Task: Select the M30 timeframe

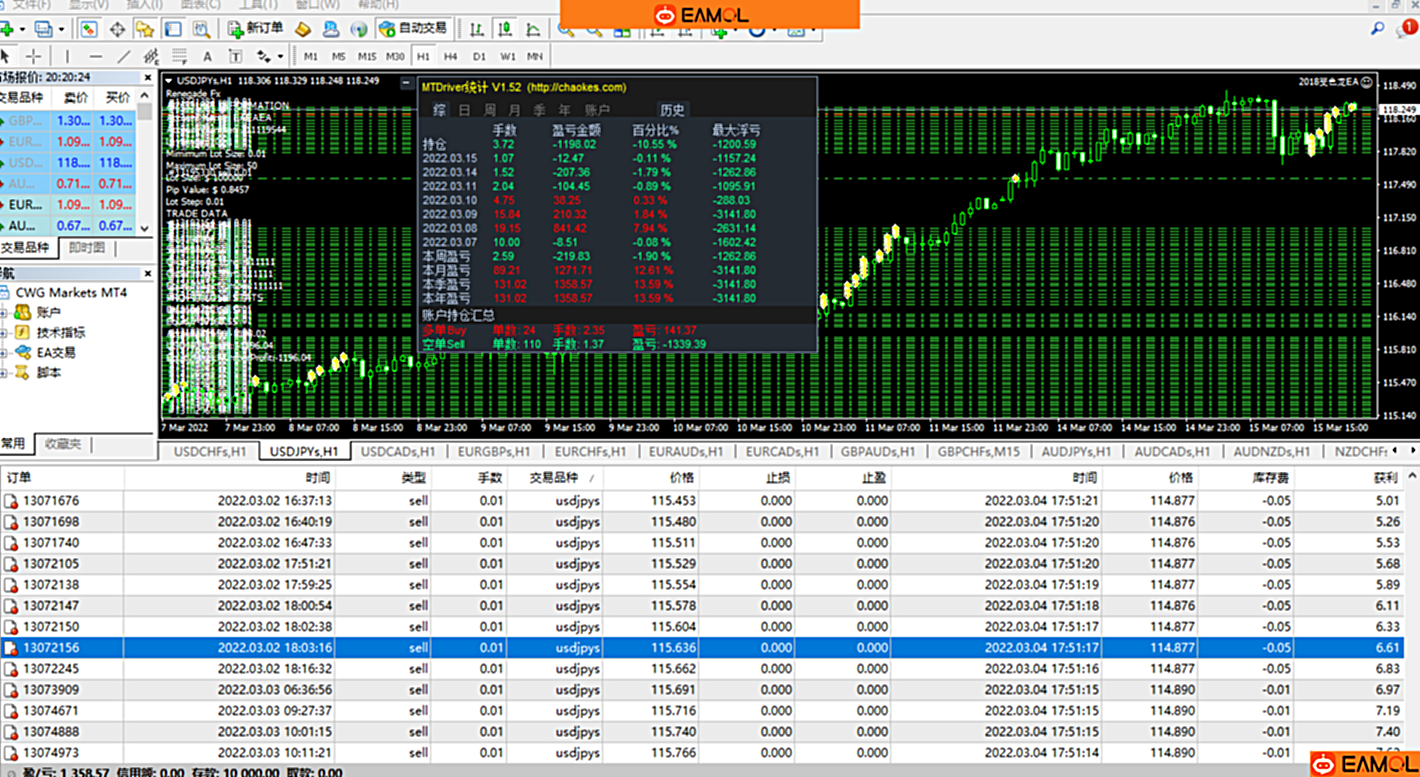Action: point(396,56)
